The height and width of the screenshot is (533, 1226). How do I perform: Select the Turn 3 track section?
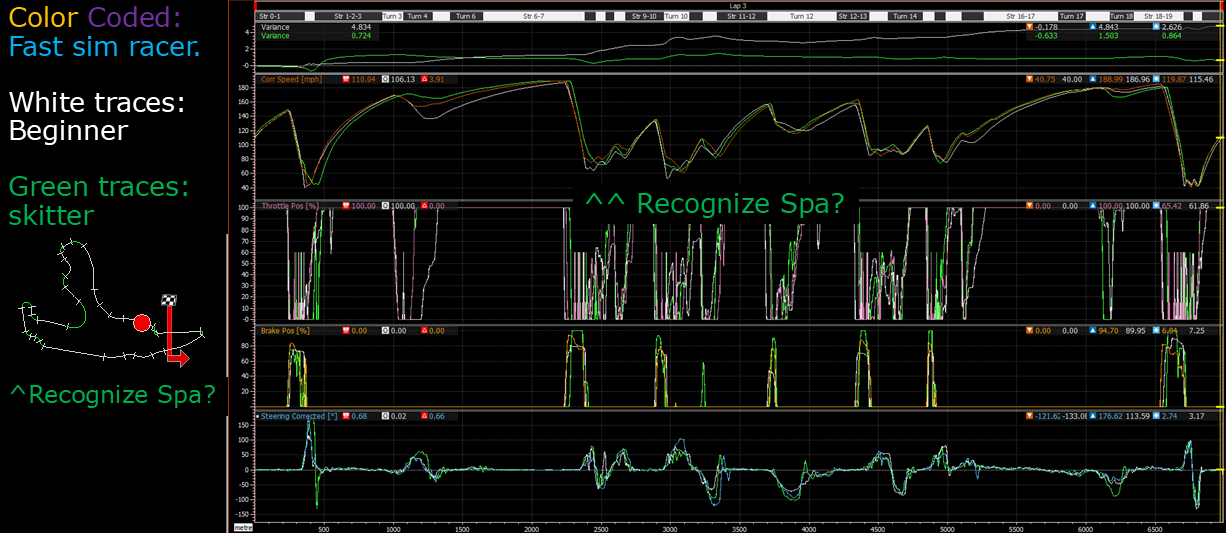coord(392,17)
